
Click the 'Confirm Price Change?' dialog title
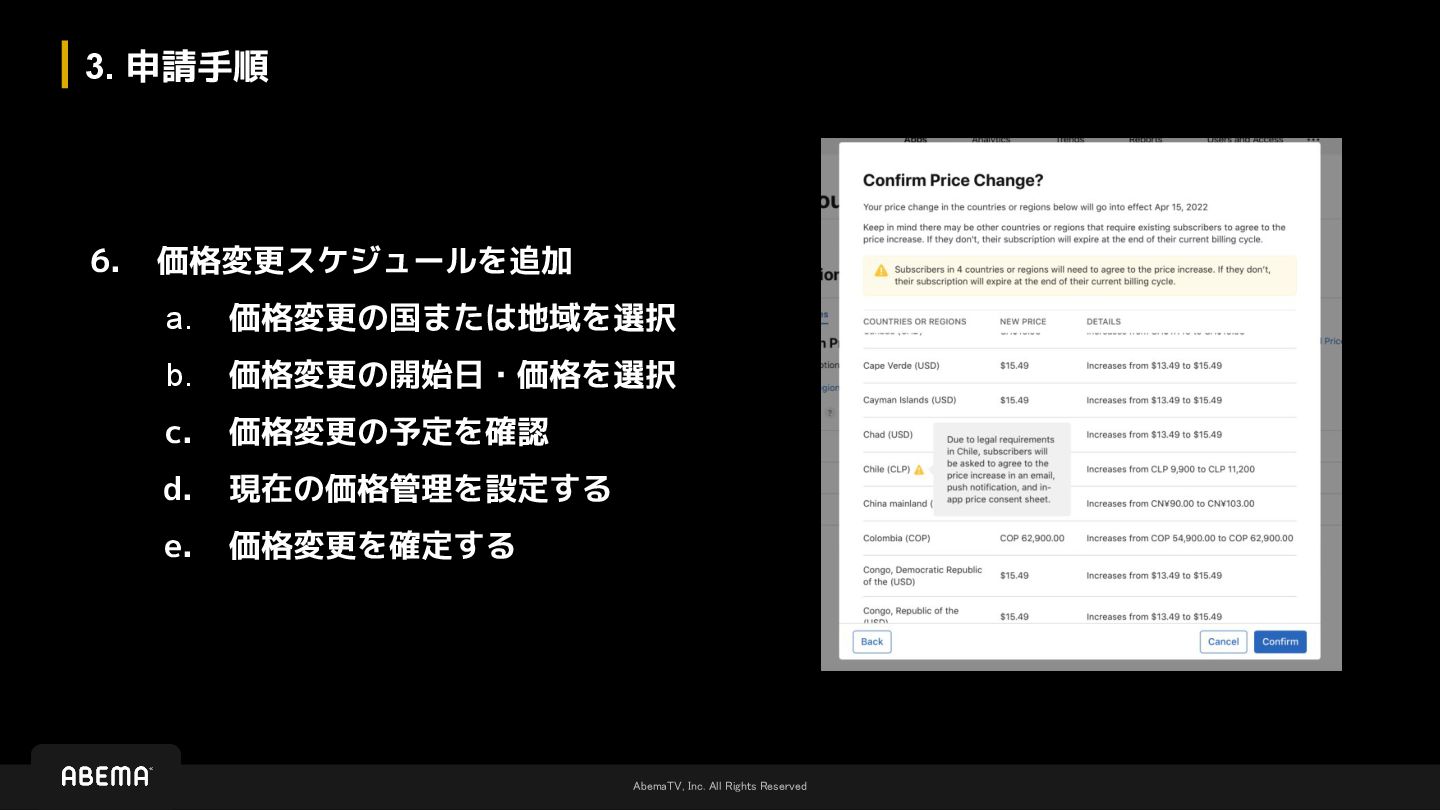click(x=953, y=181)
